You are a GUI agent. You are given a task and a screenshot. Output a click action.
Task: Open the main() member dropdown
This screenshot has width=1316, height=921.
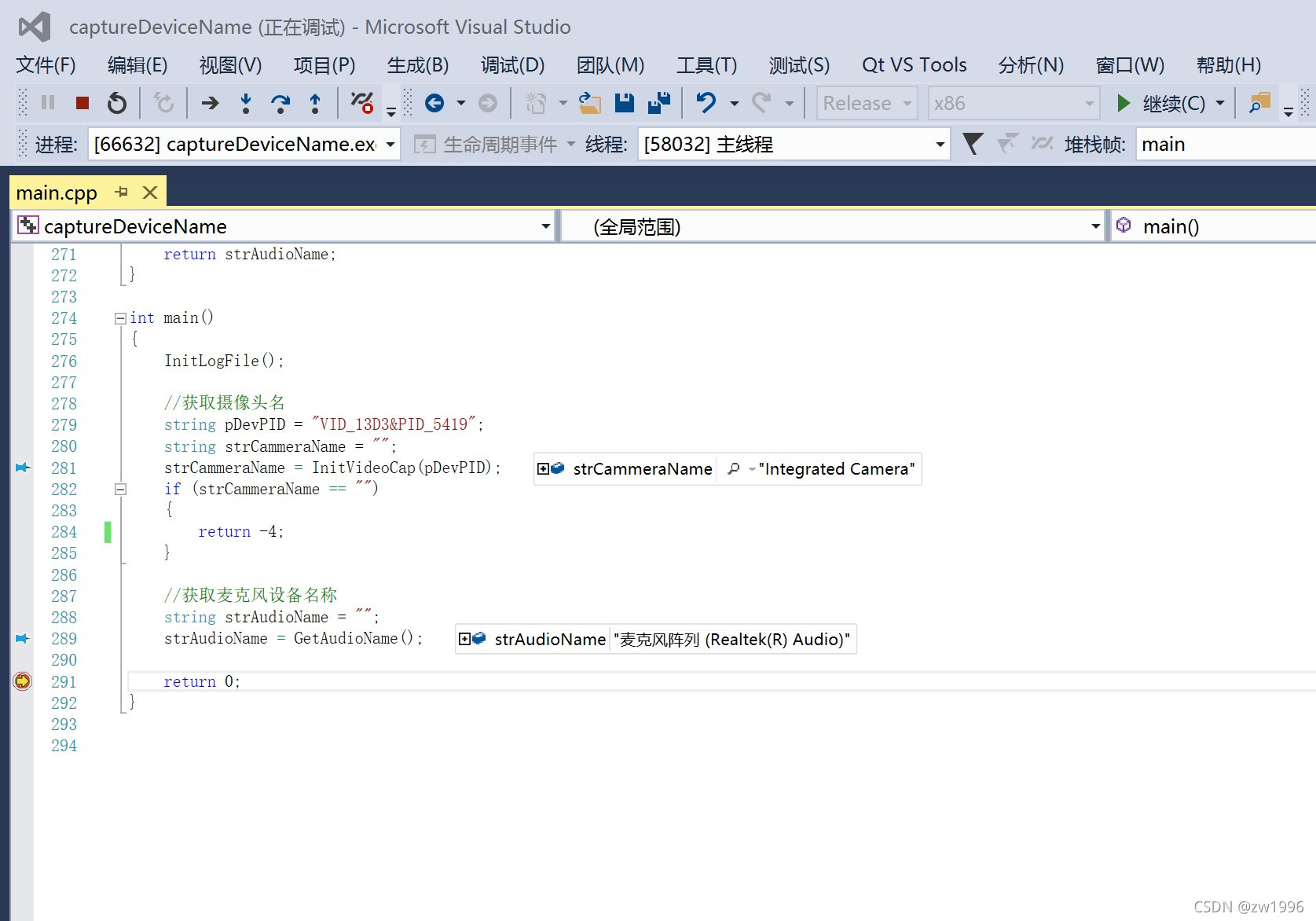pyautogui.click(x=1213, y=226)
